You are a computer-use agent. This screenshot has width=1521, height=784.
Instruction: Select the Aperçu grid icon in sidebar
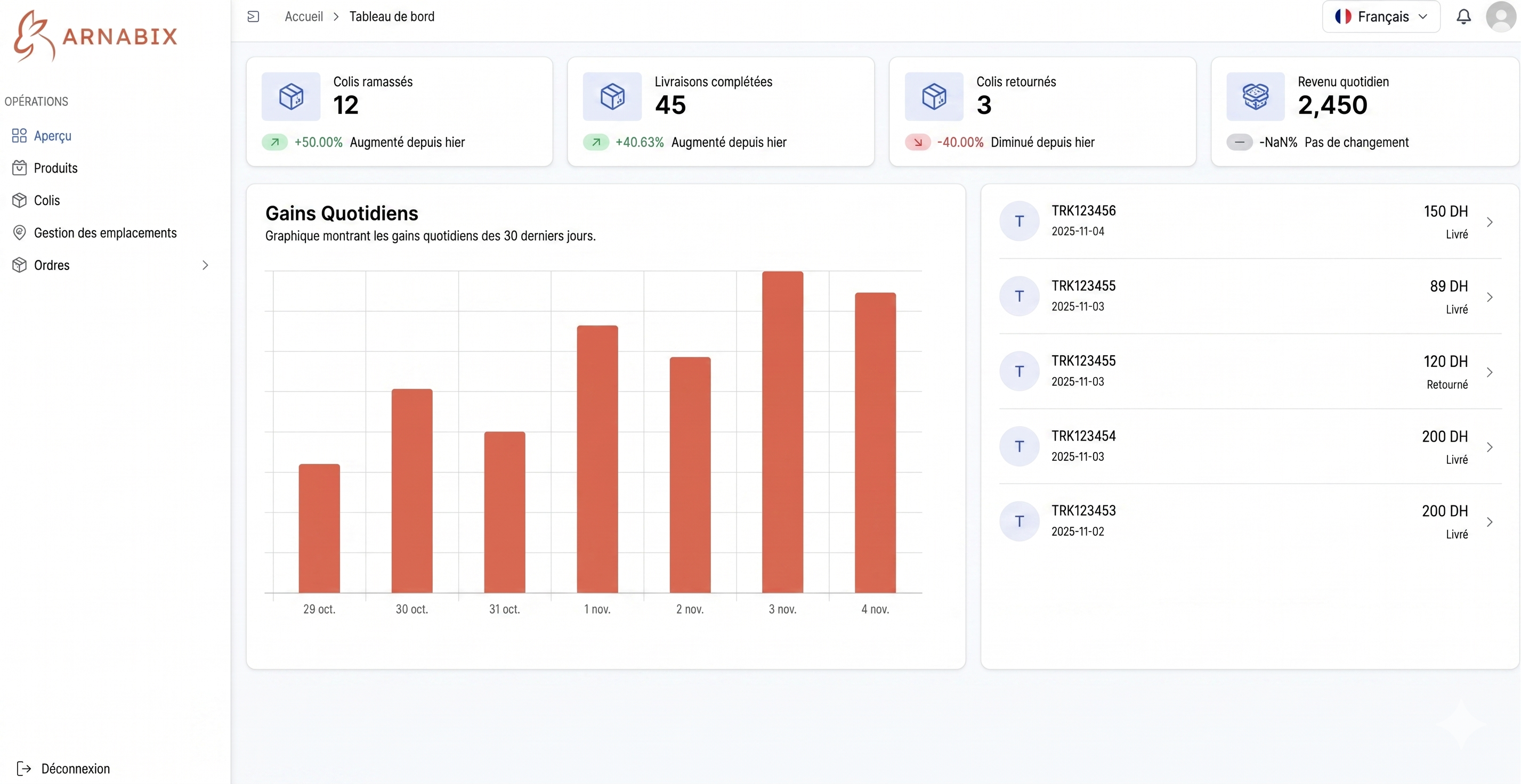[18, 135]
